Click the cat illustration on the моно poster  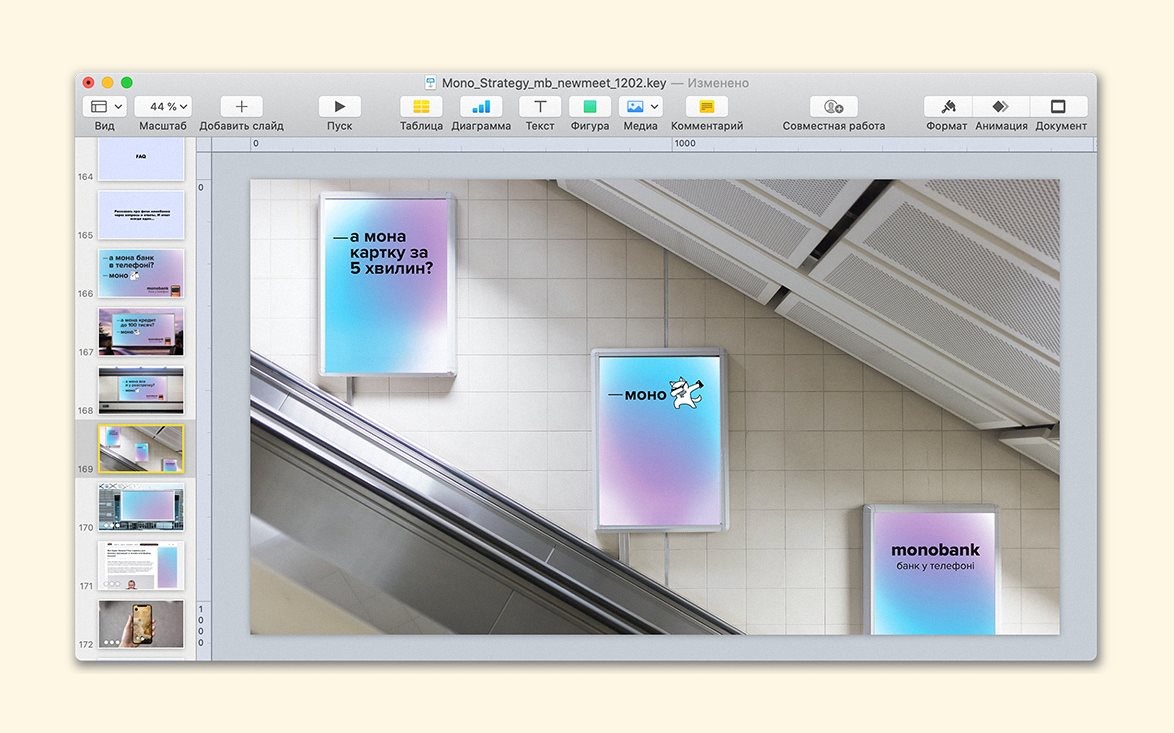pos(687,393)
